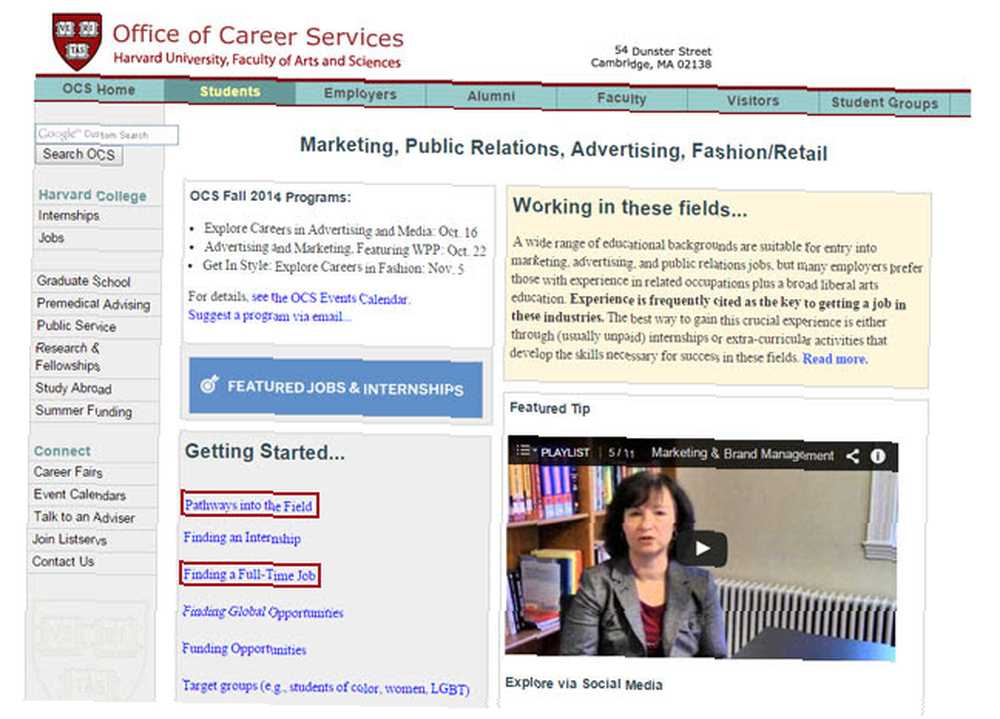This screenshot has width=1000, height=719.
Task: Click the Harvard shield logo
Action: pos(77,42)
